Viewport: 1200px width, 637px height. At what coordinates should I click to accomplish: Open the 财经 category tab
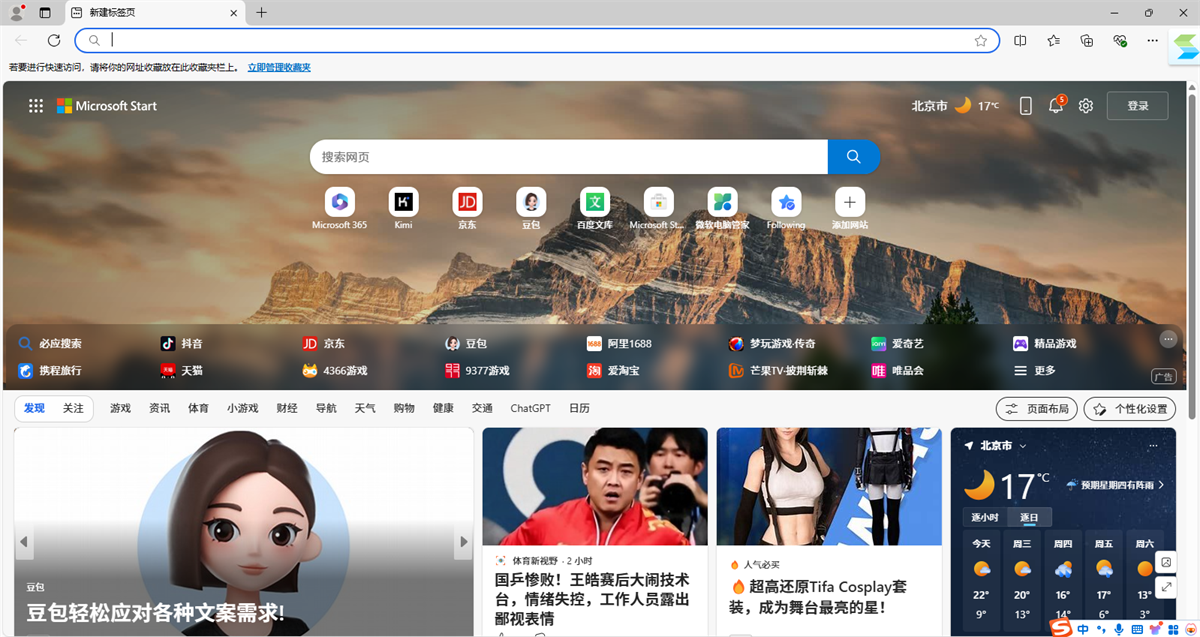287,408
